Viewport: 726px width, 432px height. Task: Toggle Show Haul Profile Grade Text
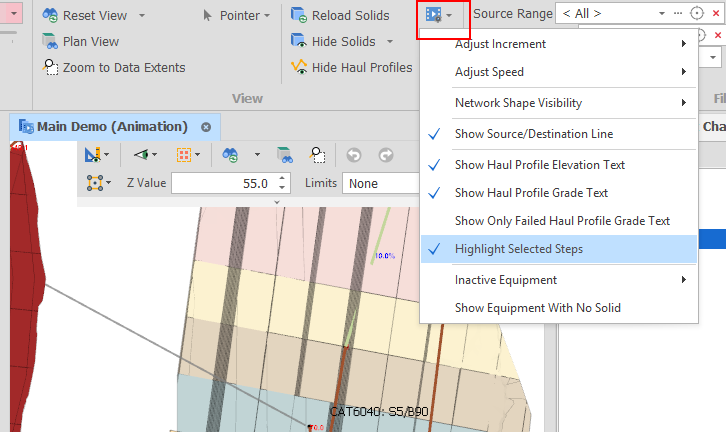click(559, 193)
